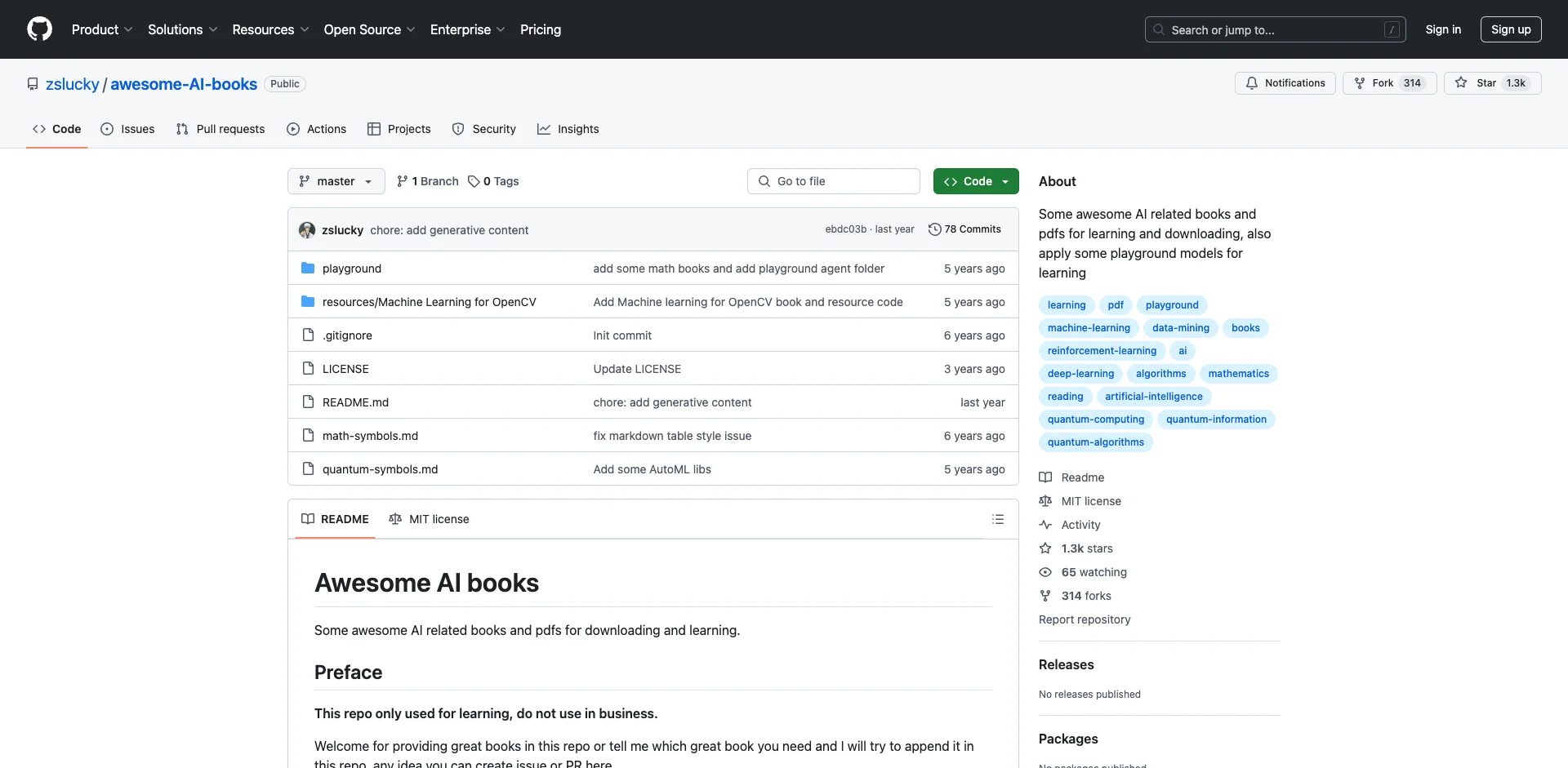Open the Releases heading link
The height and width of the screenshot is (768, 1568).
[1066, 664]
